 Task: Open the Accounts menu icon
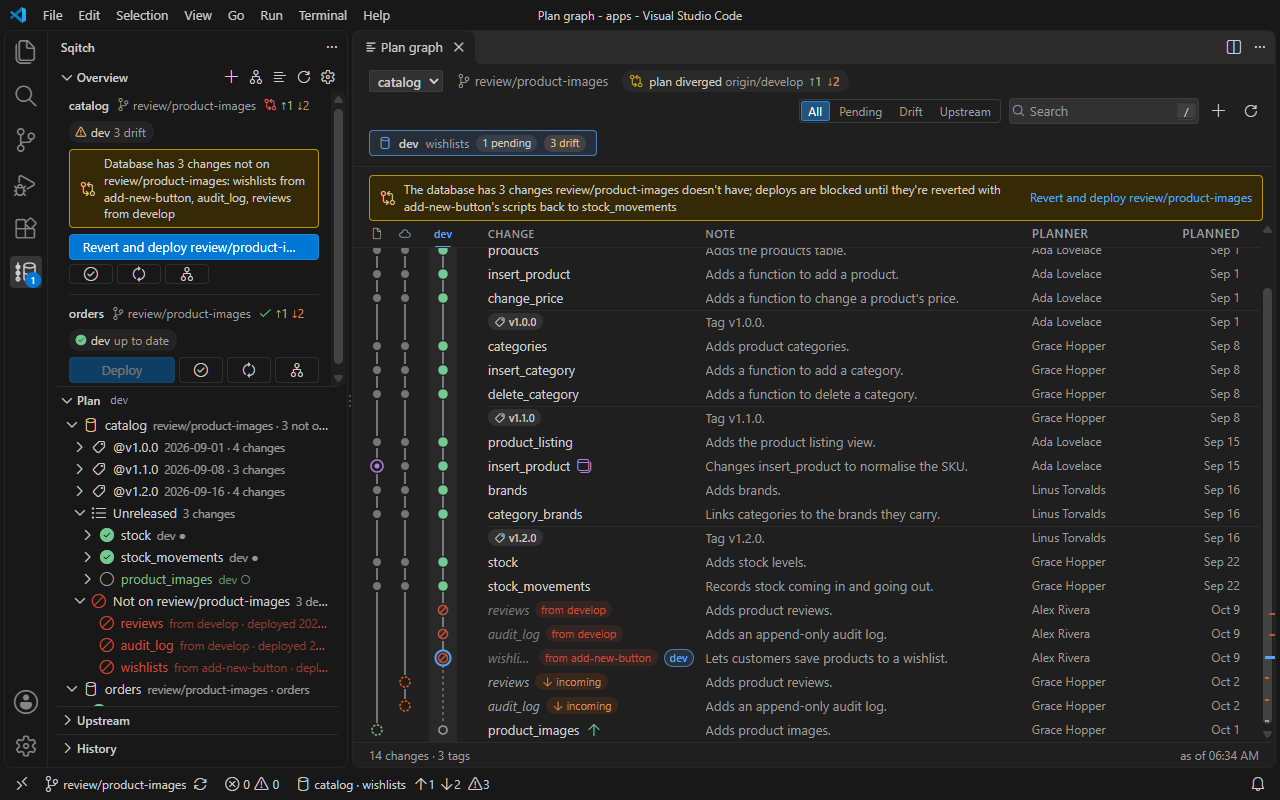point(26,702)
